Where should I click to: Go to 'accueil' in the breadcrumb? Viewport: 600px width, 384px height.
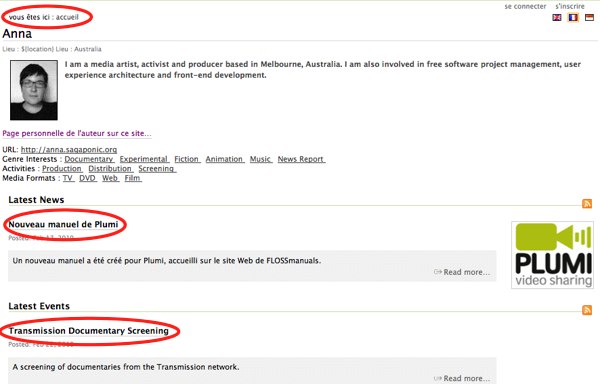(x=67, y=17)
